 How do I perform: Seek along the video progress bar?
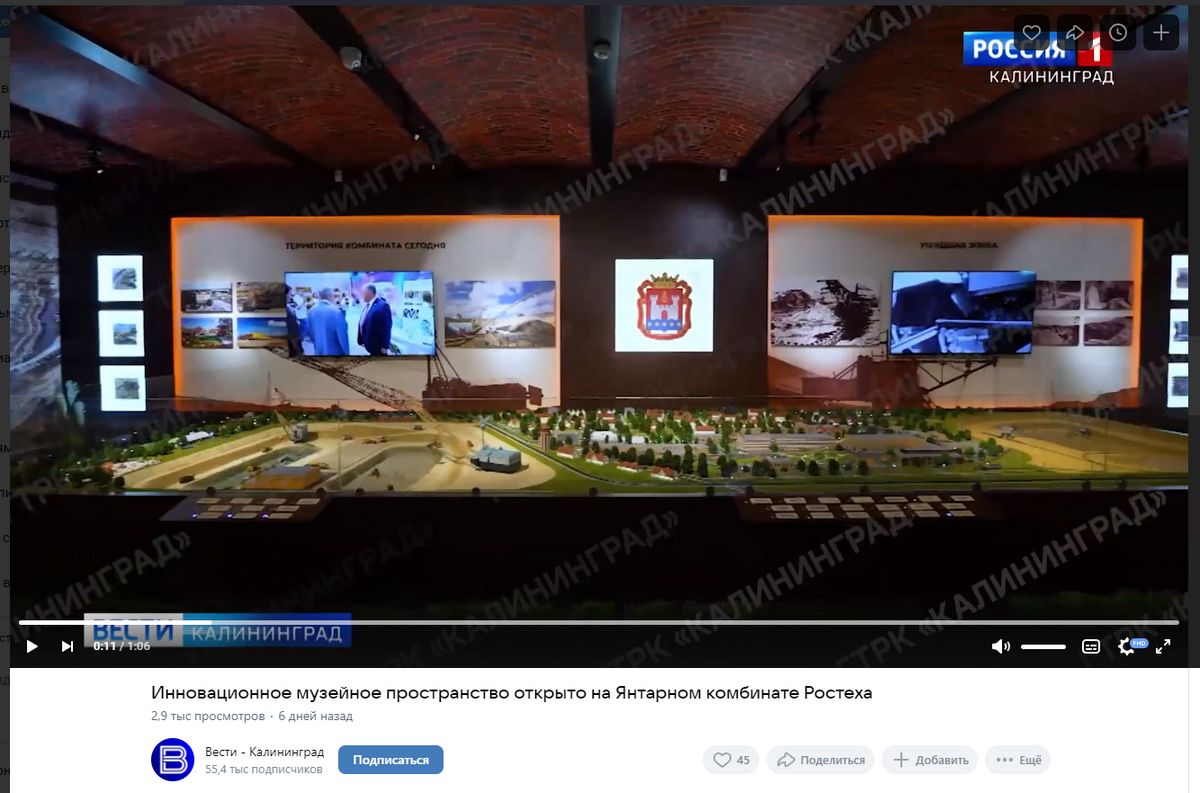[598, 622]
